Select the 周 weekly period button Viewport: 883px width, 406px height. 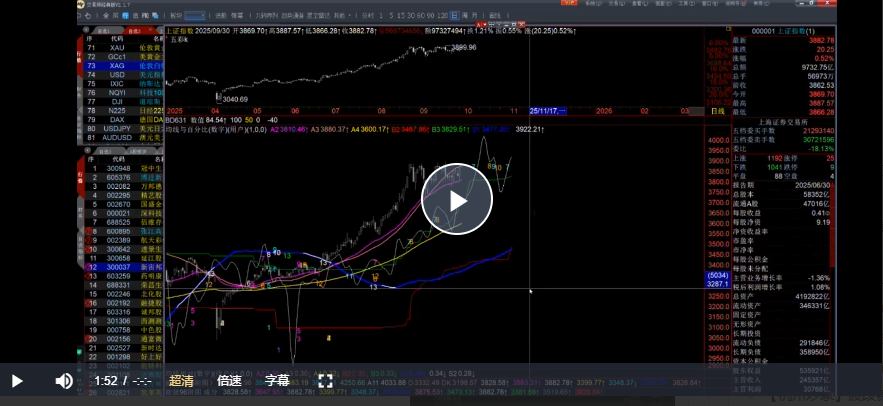(x=465, y=16)
